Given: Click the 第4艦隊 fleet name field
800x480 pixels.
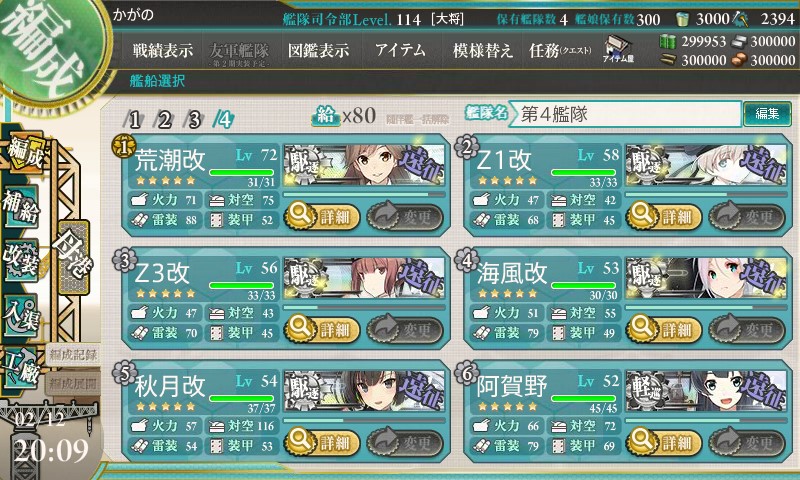Looking at the screenshot, I should pos(626,114).
